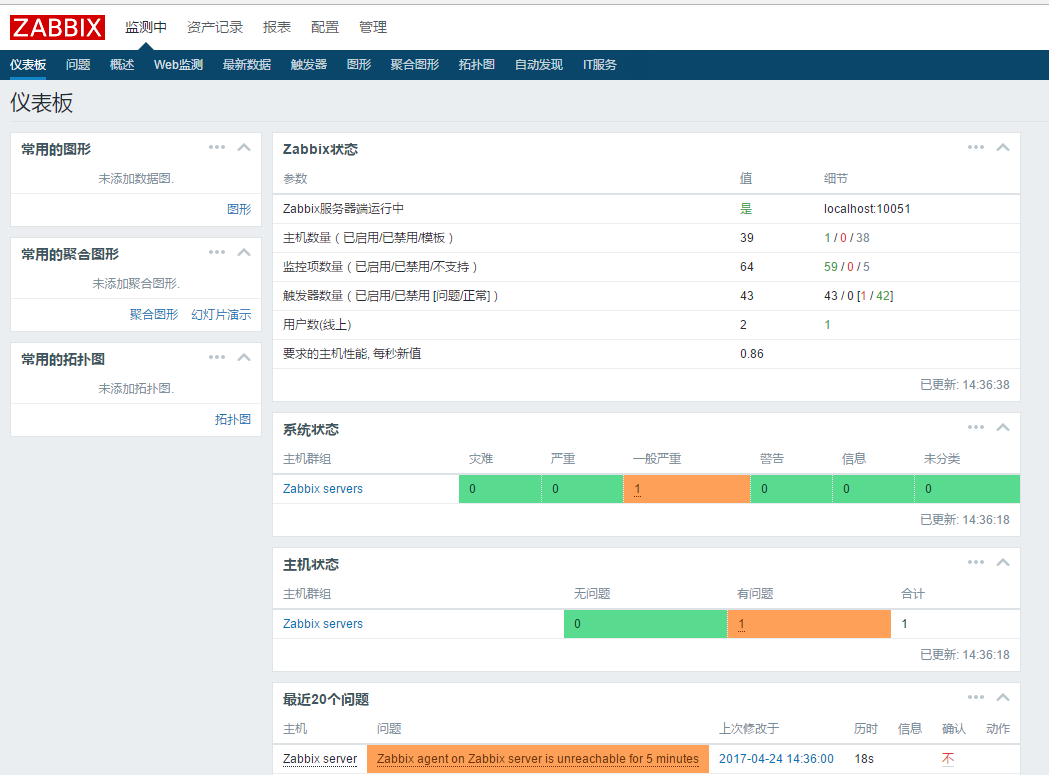
Task: Open Zabbix servers link in 主机状态
Action: [x=322, y=624]
